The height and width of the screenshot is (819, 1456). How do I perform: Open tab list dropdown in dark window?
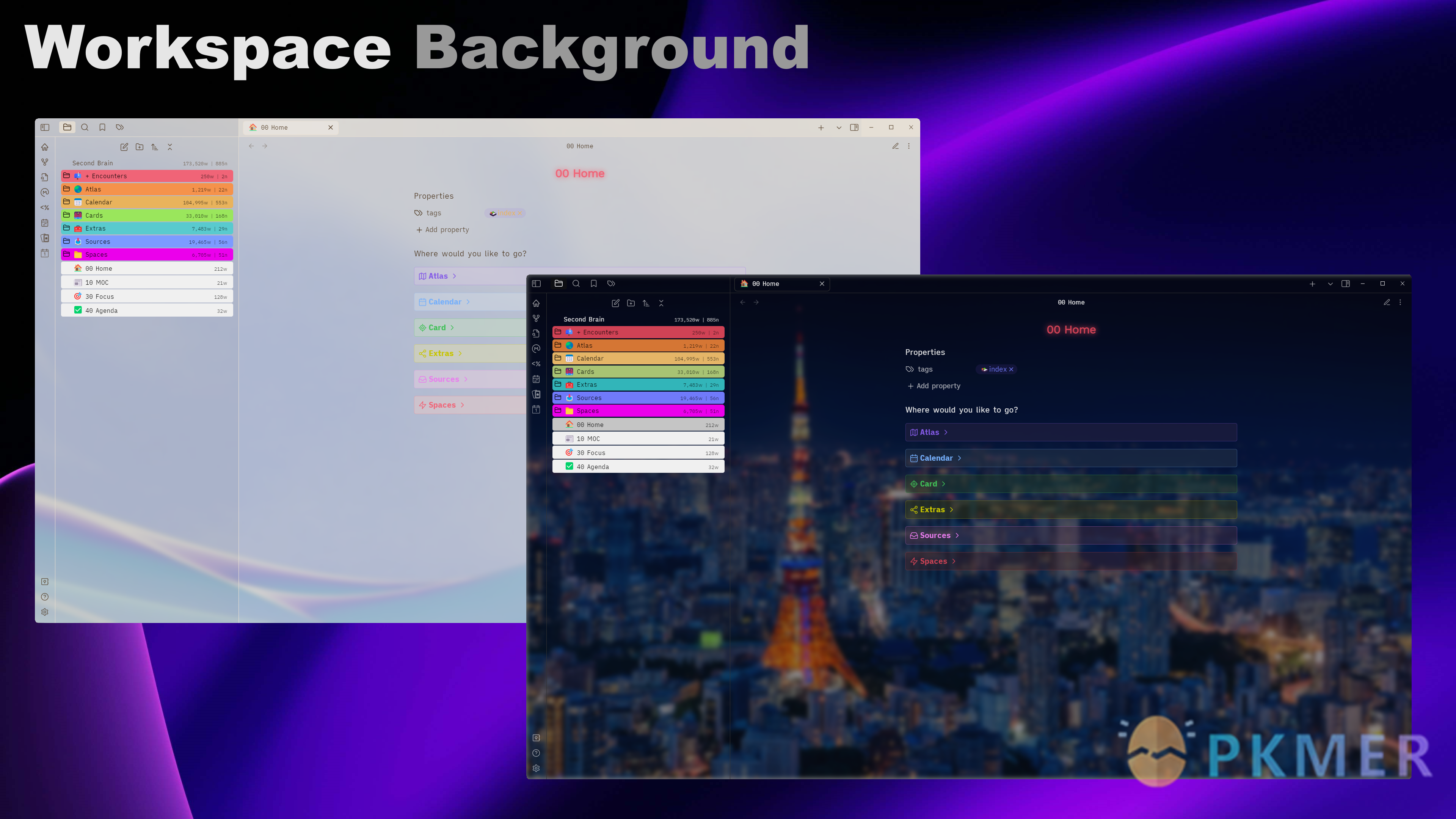click(x=1330, y=284)
